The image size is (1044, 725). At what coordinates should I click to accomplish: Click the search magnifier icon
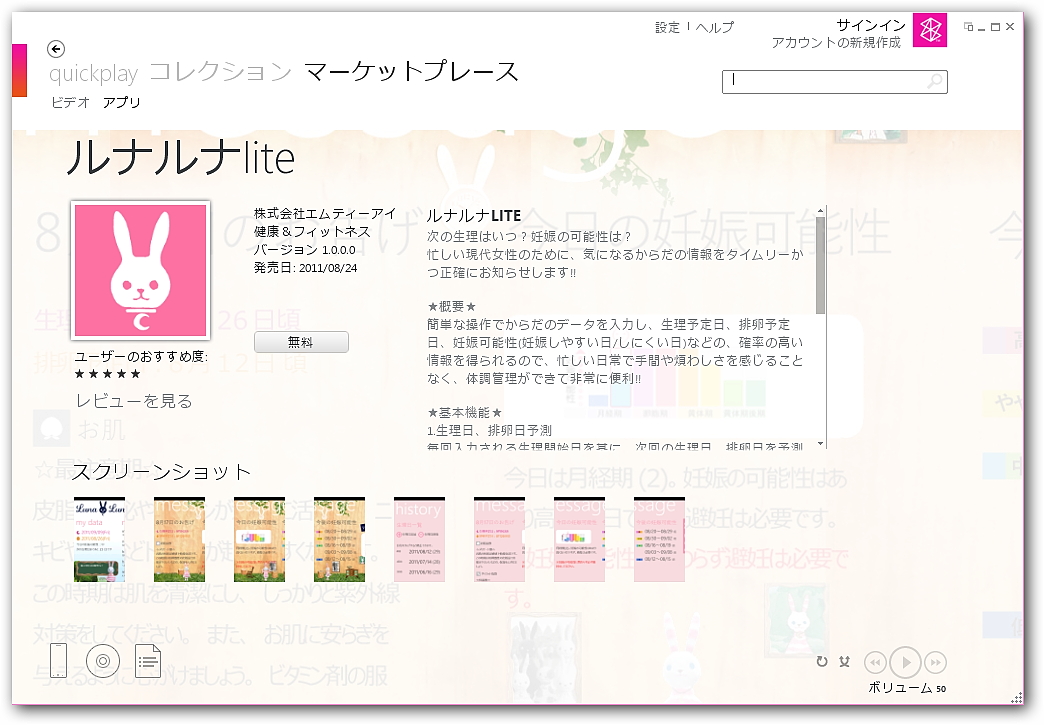937,81
